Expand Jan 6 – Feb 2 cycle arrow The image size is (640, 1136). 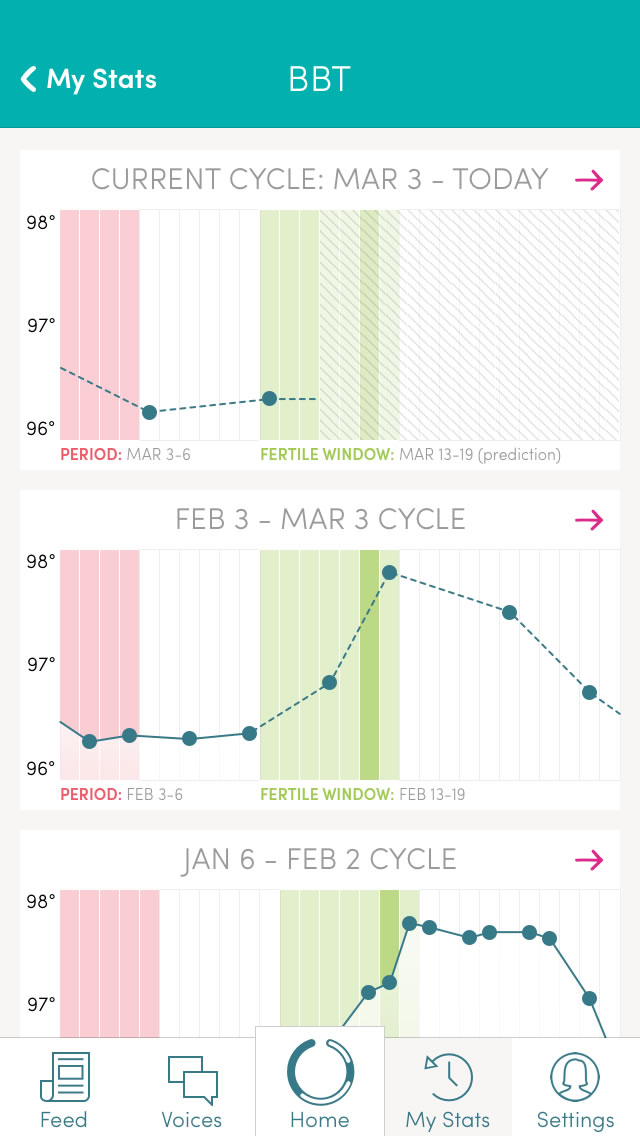tap(589, 860)
